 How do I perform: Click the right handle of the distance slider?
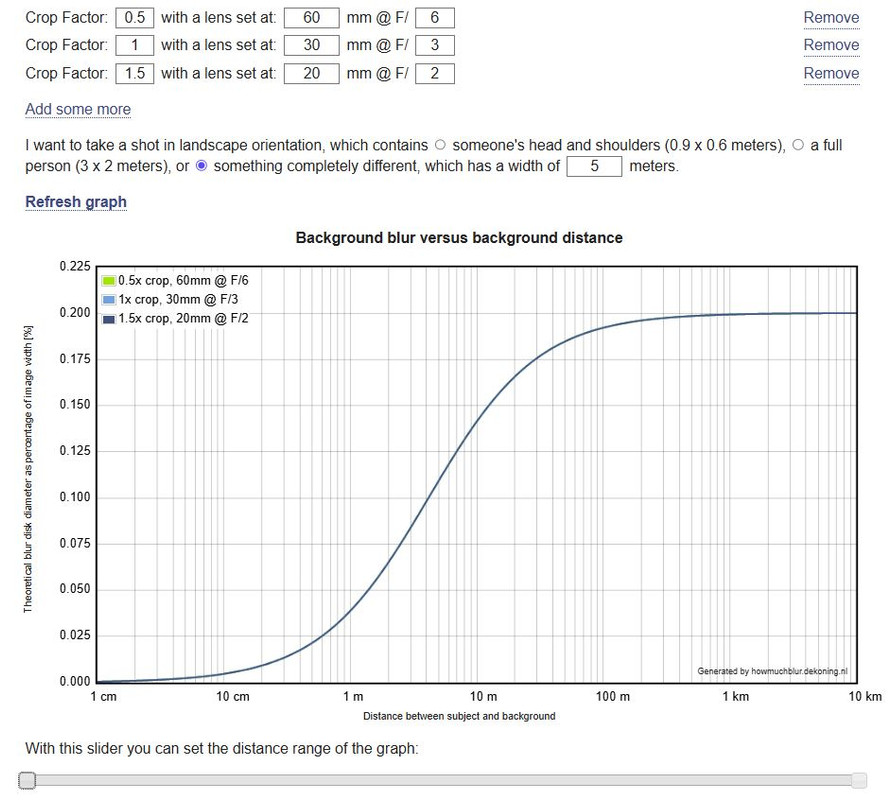859,780
